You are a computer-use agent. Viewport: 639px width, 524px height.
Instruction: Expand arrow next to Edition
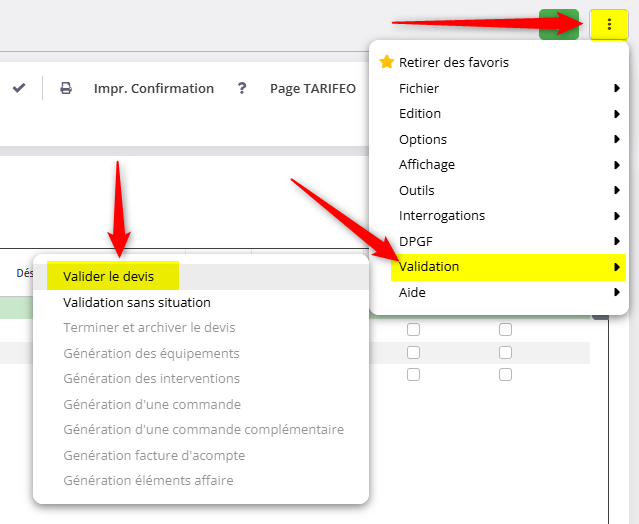pos(617,114)
